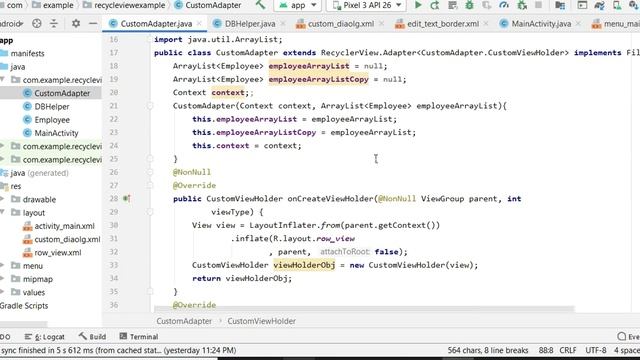This screenshot has width=640, height=360.
Task: Click the CustomViewHolder breadcrumb below the editor
Action: [x=262, y=321]
